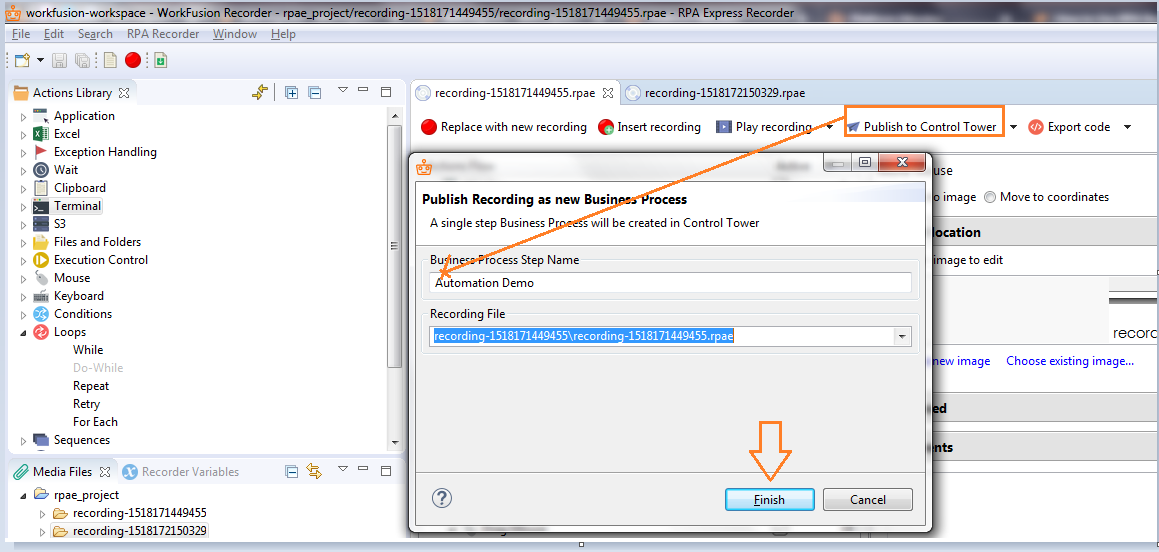Switch to Recorder Variables tab

click(x=181, y=471)
